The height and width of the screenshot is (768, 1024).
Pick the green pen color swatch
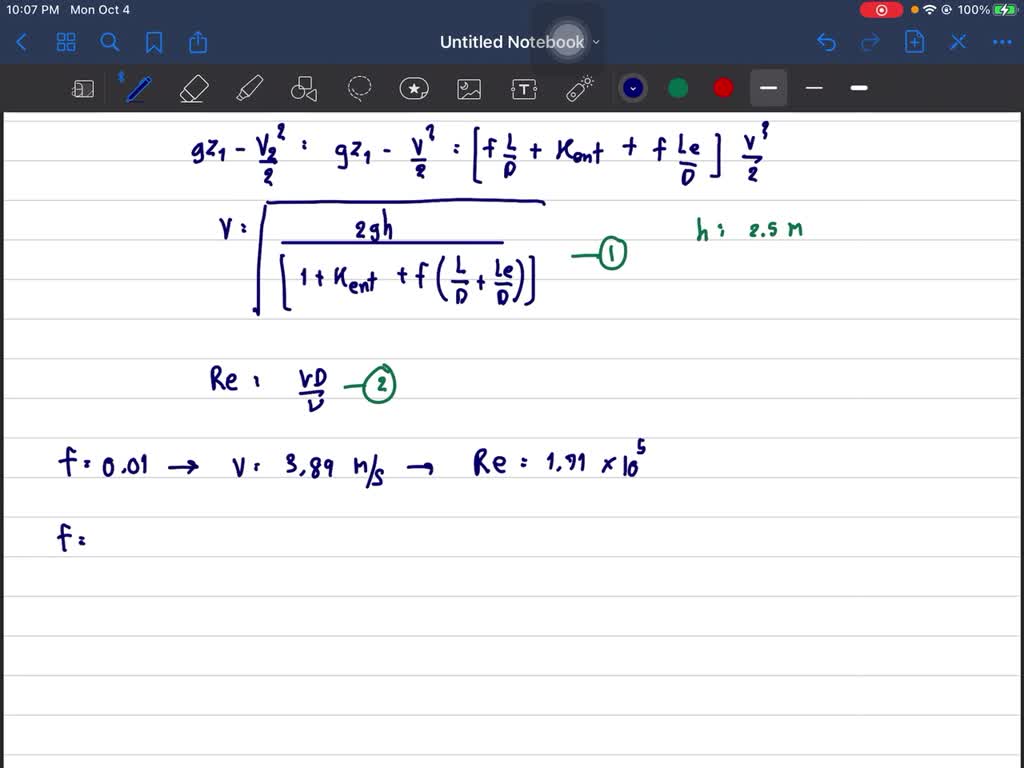pyautogui.click(x=678, y=88)
